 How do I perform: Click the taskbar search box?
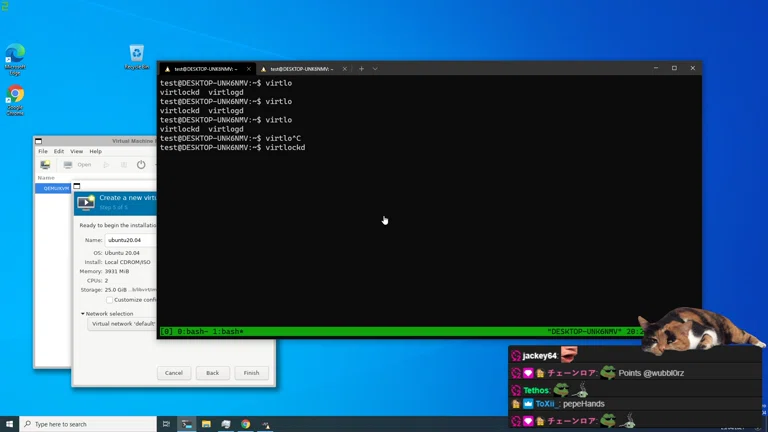(88, 424)
